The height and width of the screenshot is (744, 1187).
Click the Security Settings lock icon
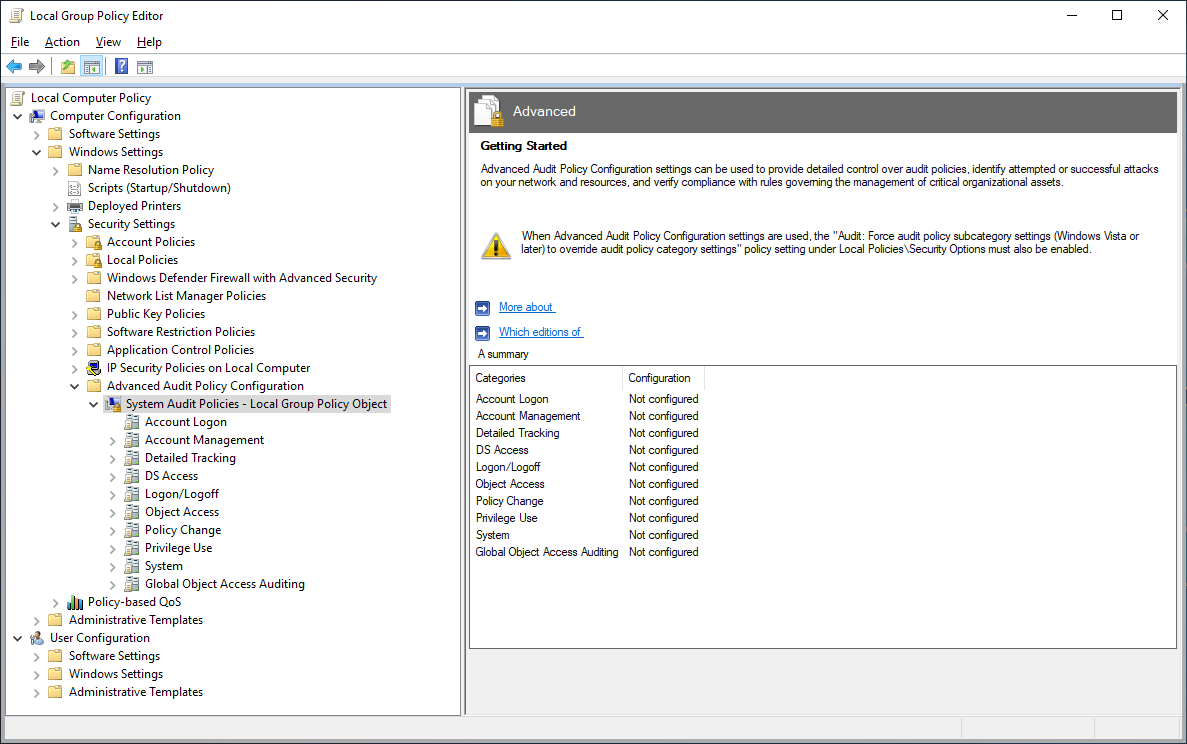(75, 224)
